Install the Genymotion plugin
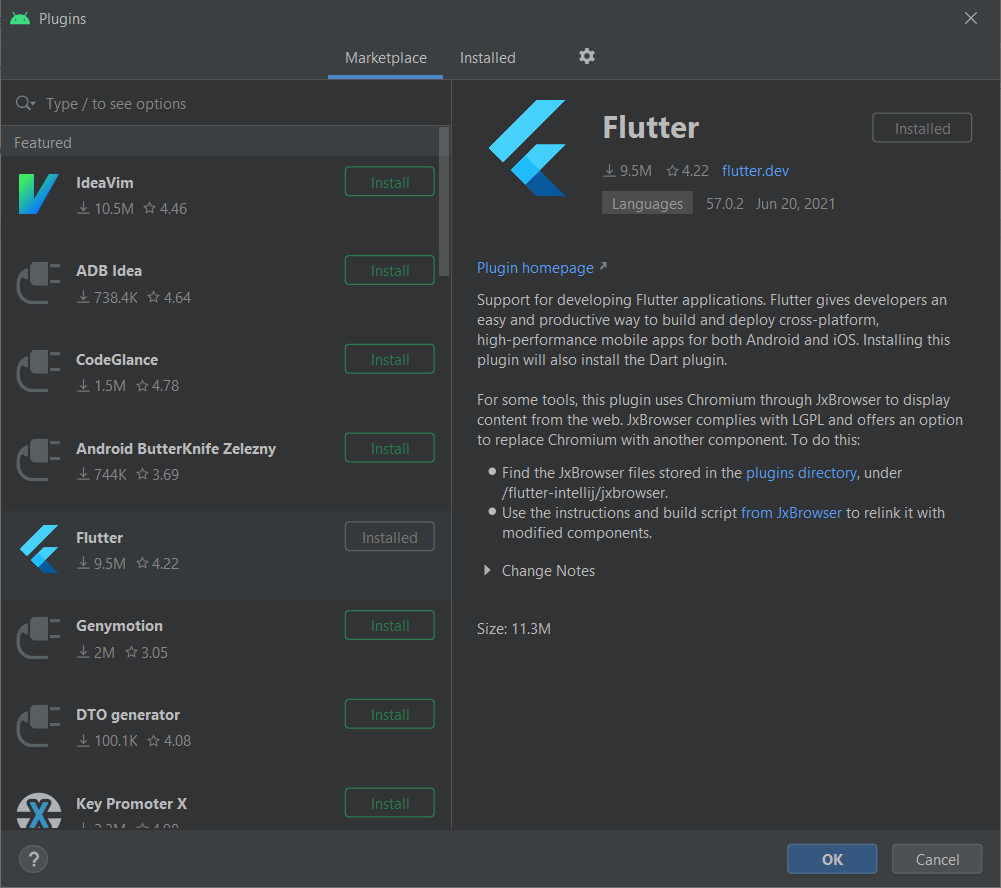Viewport: 1001px width, 888px height. tap(389, 626)
